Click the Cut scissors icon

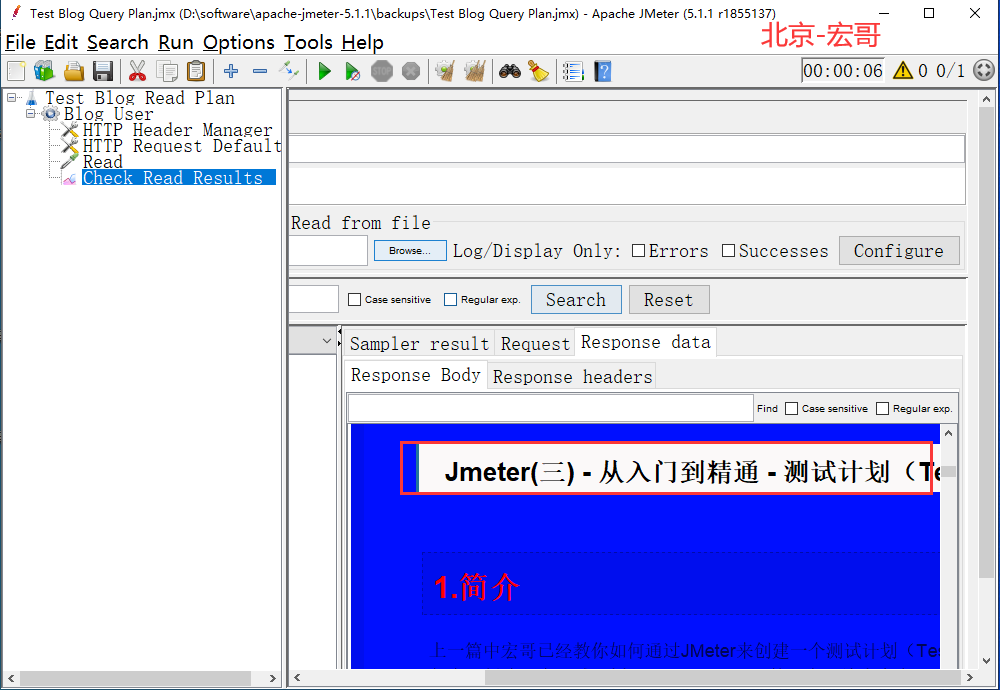pos(137,71)
